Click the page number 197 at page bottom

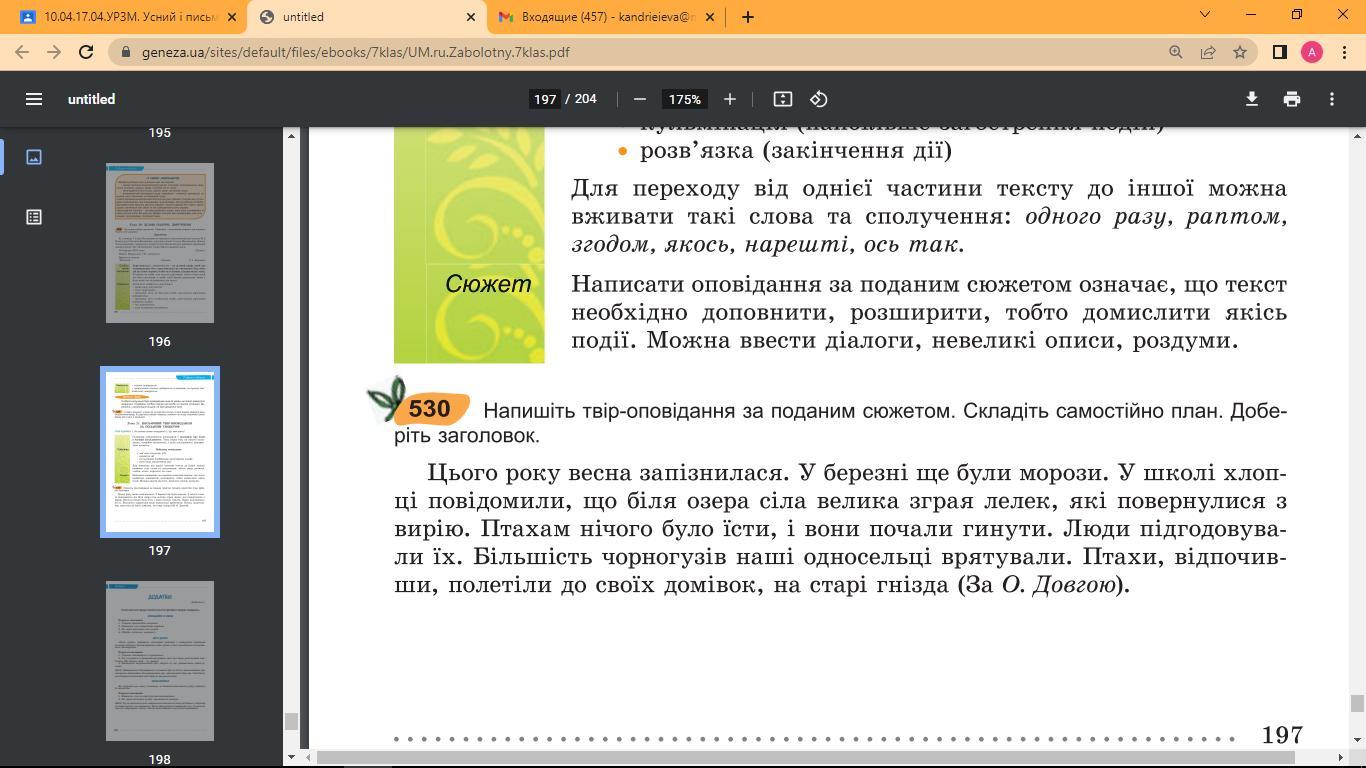tap(1282, 735)
